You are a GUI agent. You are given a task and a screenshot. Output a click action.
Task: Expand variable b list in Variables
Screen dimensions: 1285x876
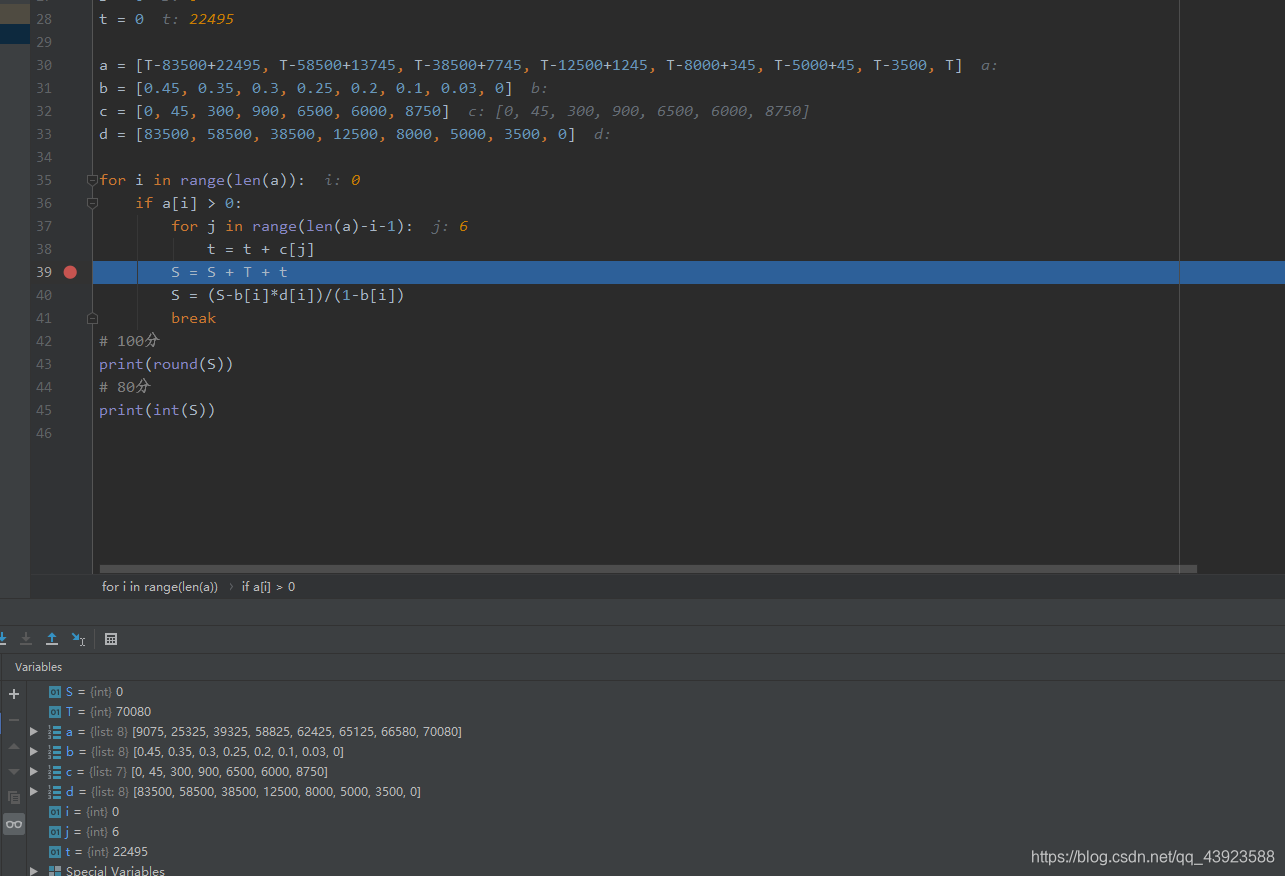[34, 752]
